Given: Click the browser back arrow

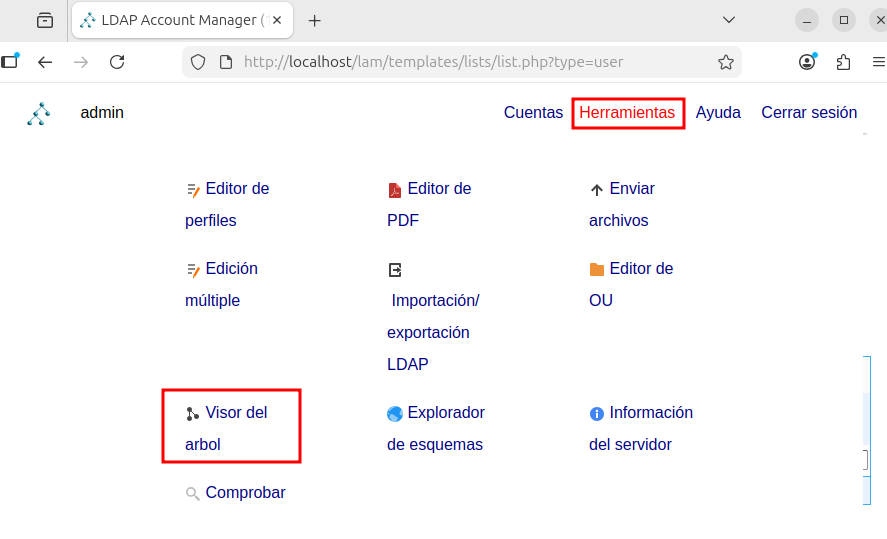Looking at the screenshot, I should tap(45, 62).
